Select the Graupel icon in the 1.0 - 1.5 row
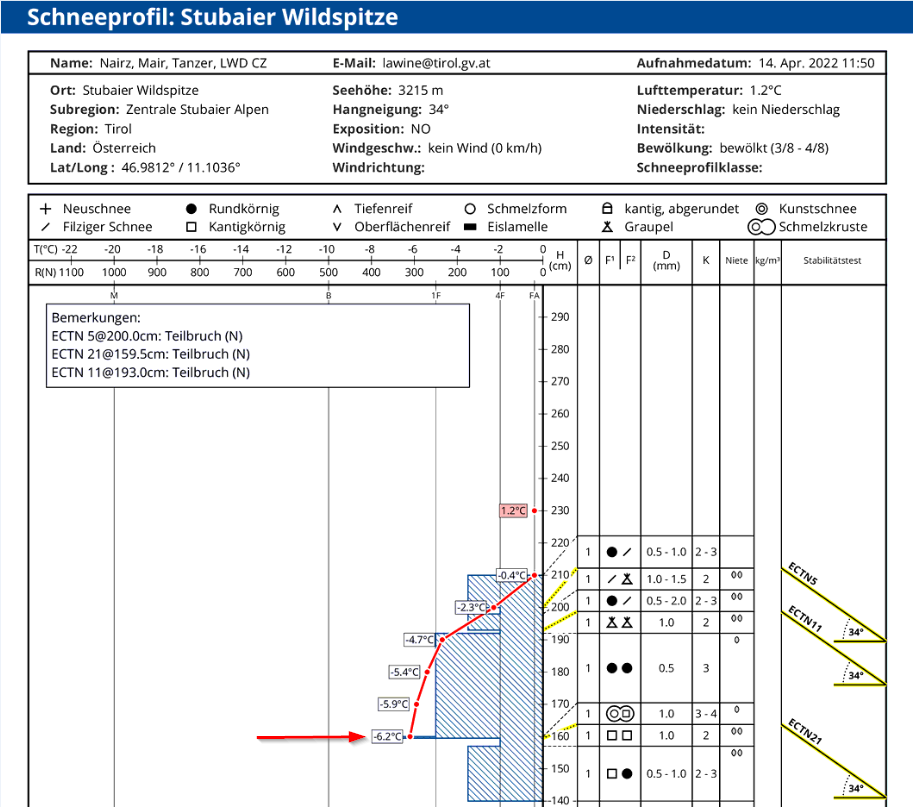The image size is (913, 807). tap(627, 579)
